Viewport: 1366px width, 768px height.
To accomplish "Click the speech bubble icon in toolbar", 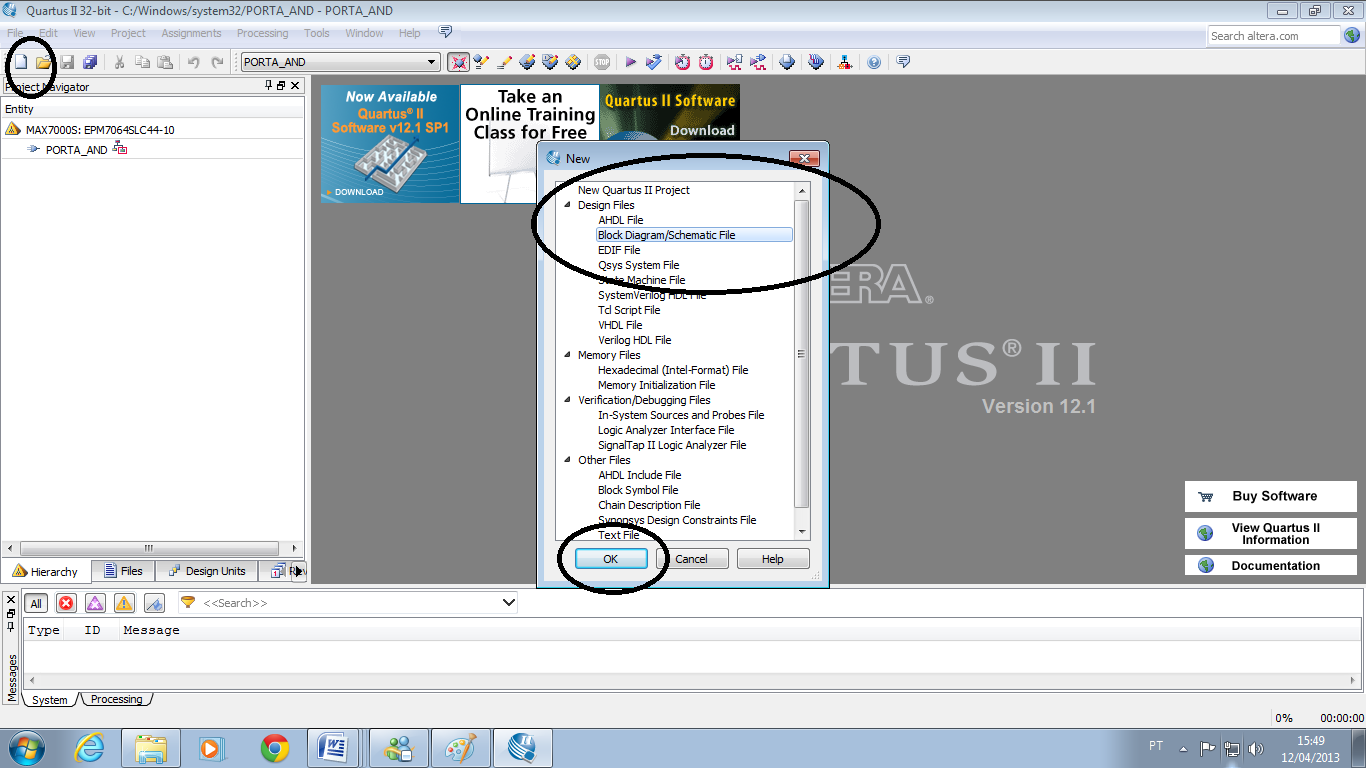I will (x=903, y=62).
